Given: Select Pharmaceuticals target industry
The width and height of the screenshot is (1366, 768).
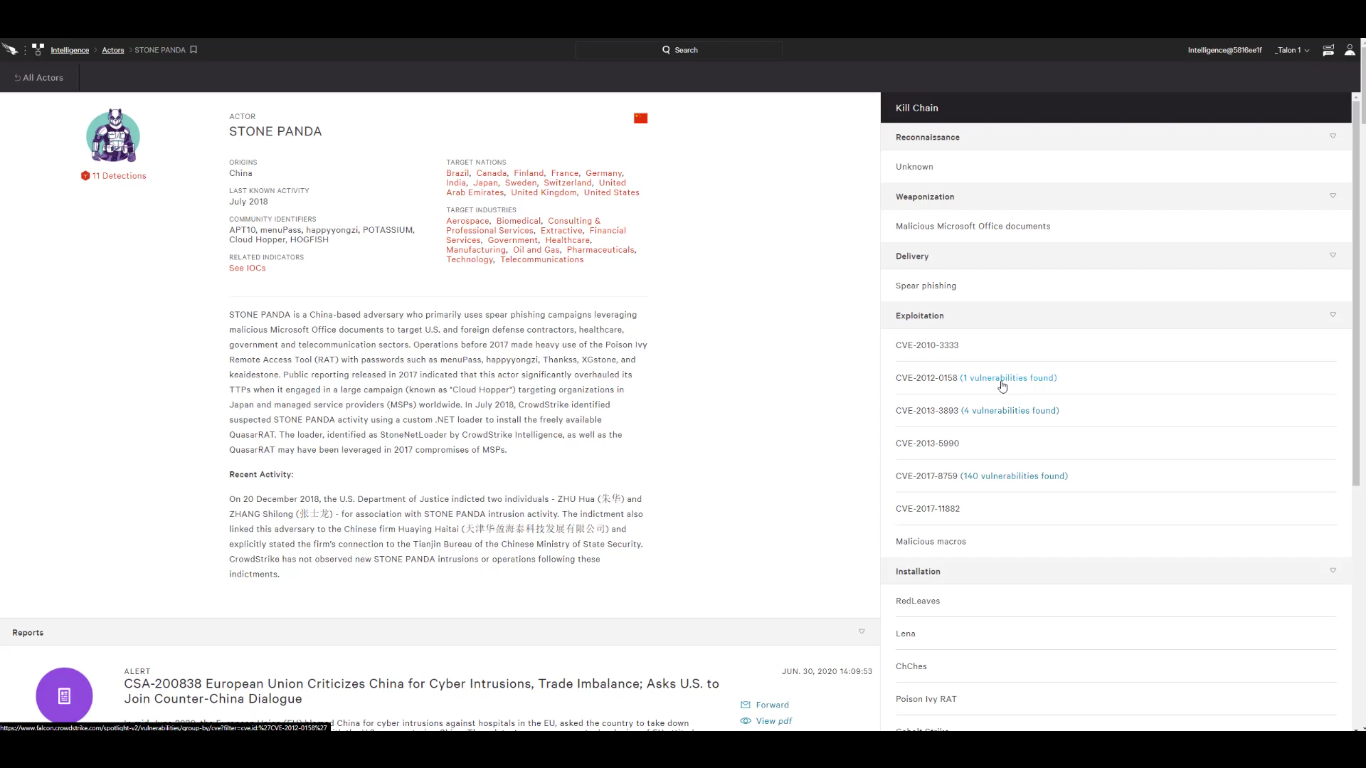Looking at the screenshot, I should (601, 250).
